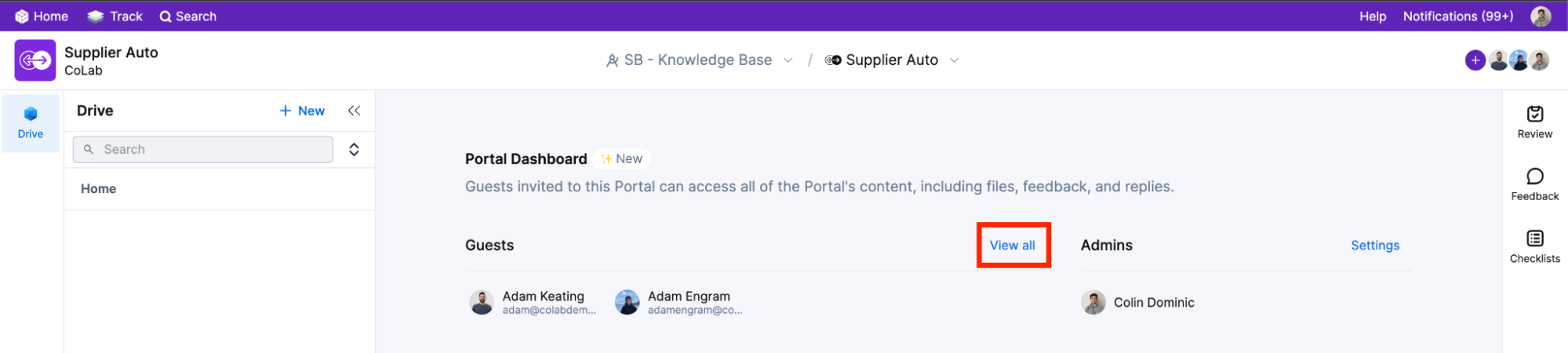Go to Home in top navigation
Viewport: 1568px width, 353px height.
pos(42,16)
